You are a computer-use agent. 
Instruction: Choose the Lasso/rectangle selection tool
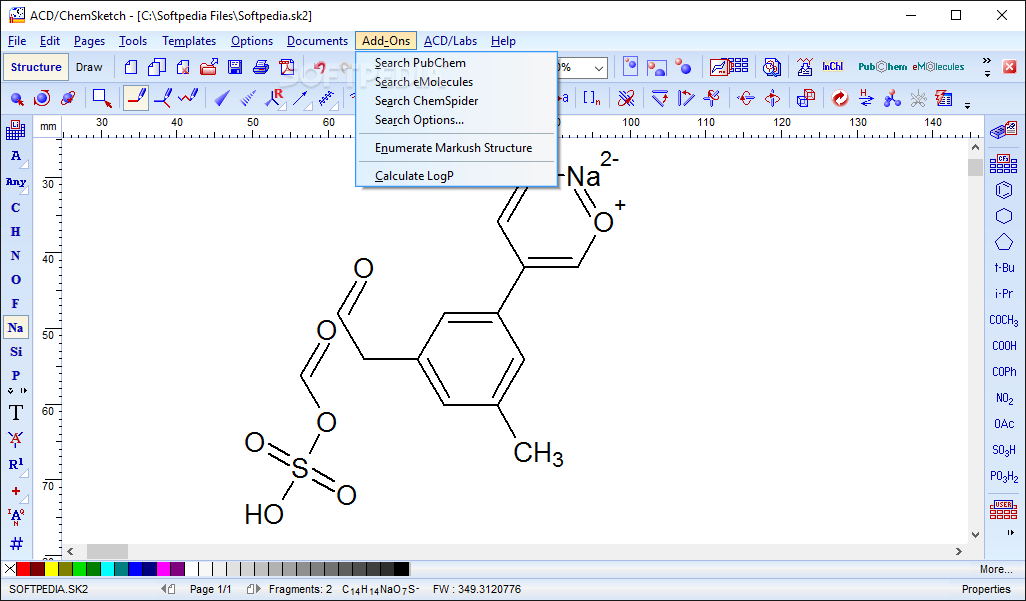pos(102,99)
